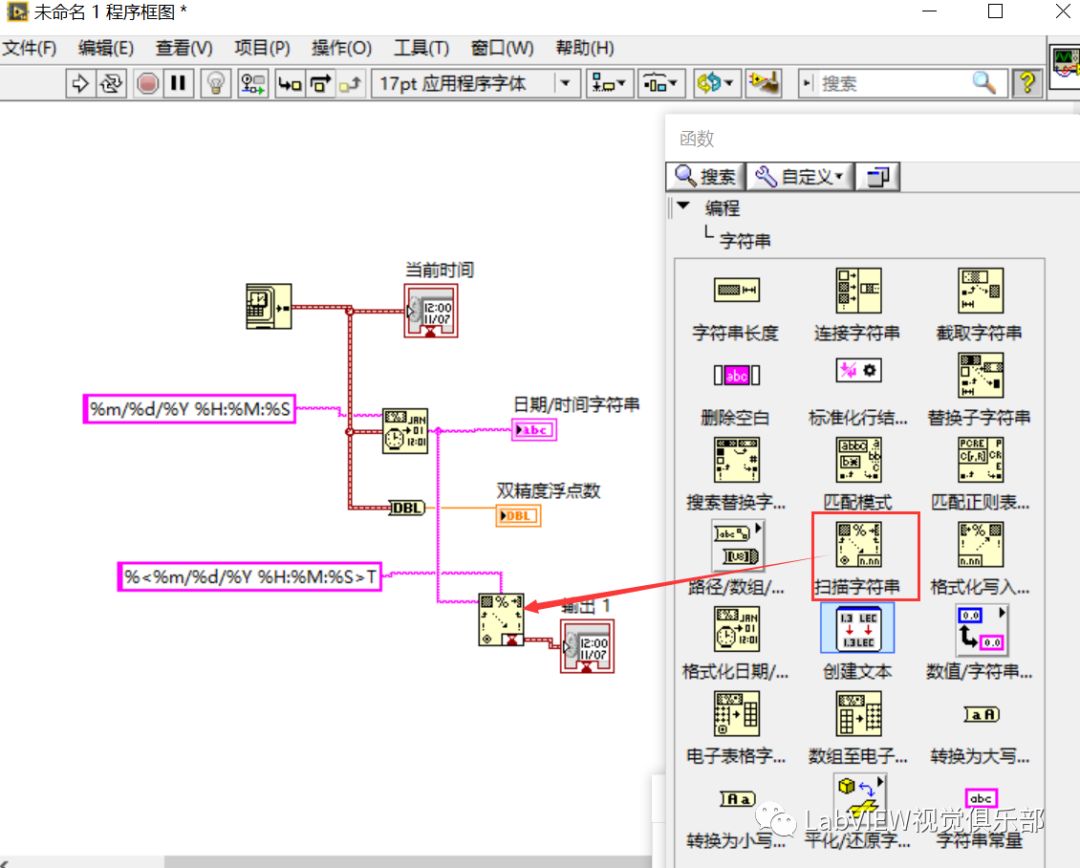Click the 搜索 button in the Functions palette
Viewport: 1080px width, 868px height.
point(705,176)
